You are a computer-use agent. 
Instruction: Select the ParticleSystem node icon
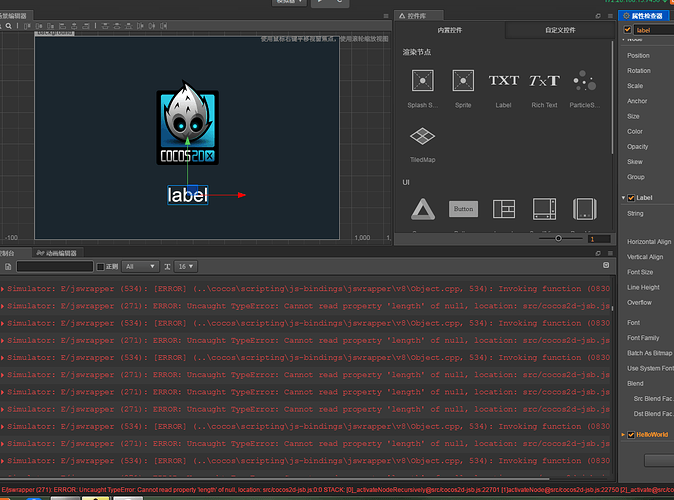tap(585, 80)
